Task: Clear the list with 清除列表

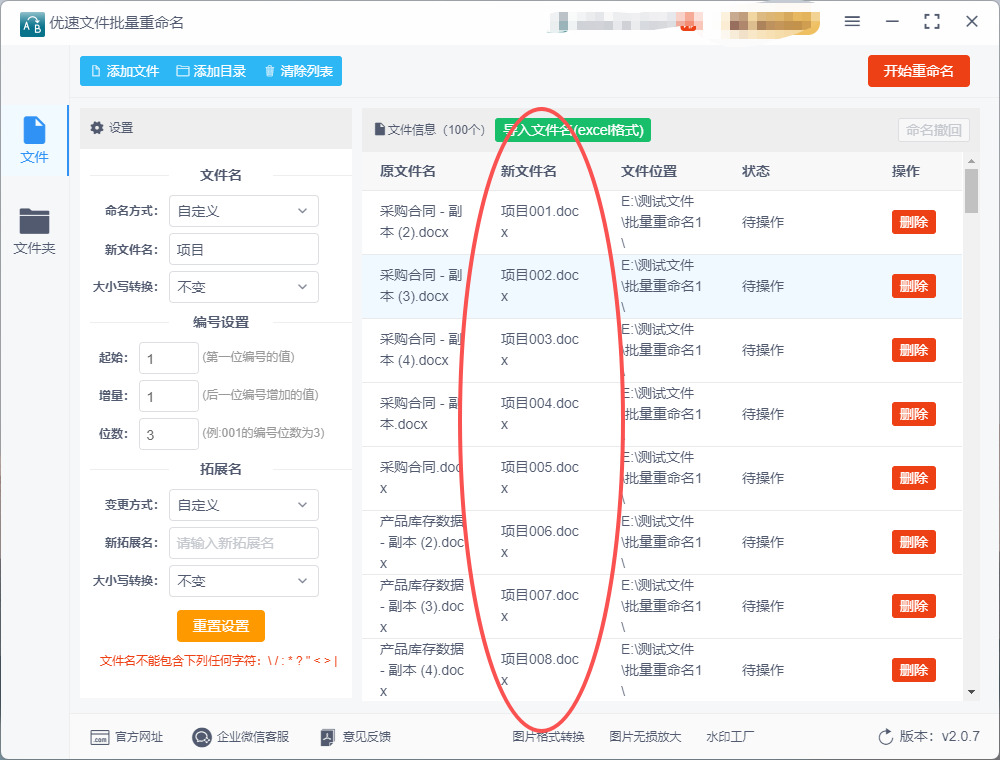Action: point(298,71)
